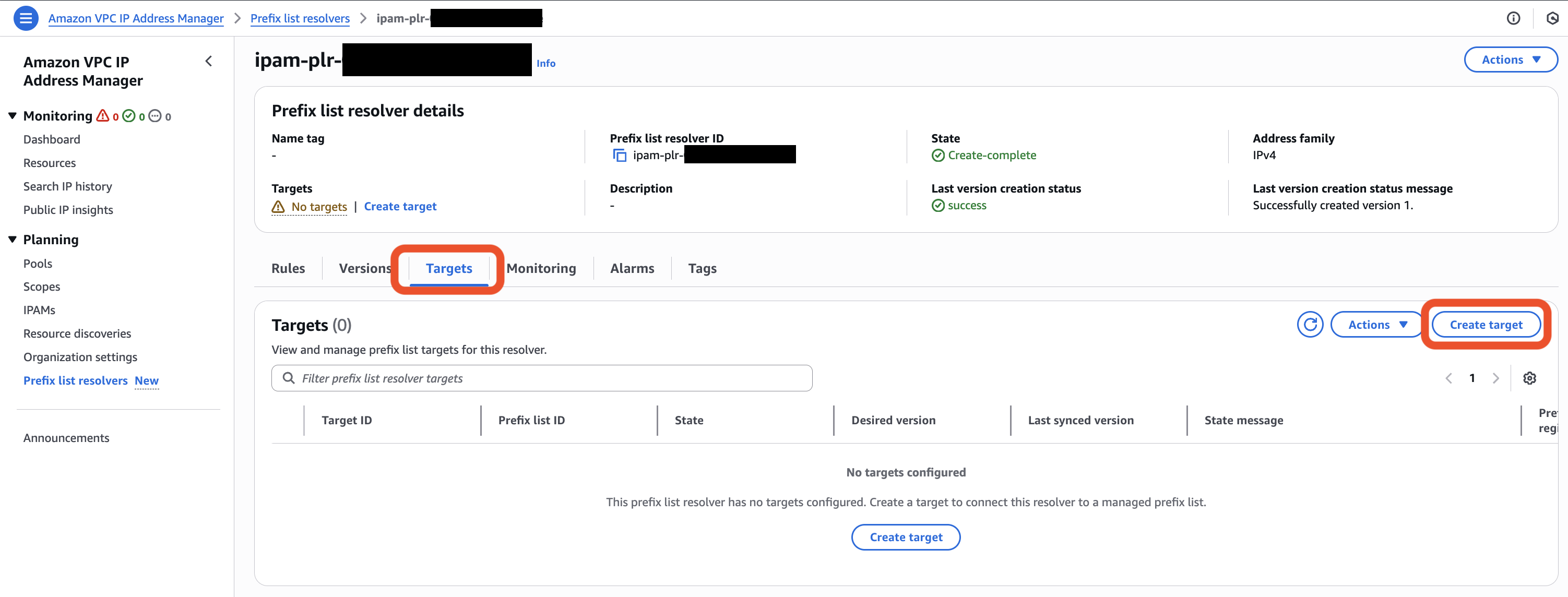Click the hexagon settings icon top right
The image size is (1568, 597).
pos(1552,18)
